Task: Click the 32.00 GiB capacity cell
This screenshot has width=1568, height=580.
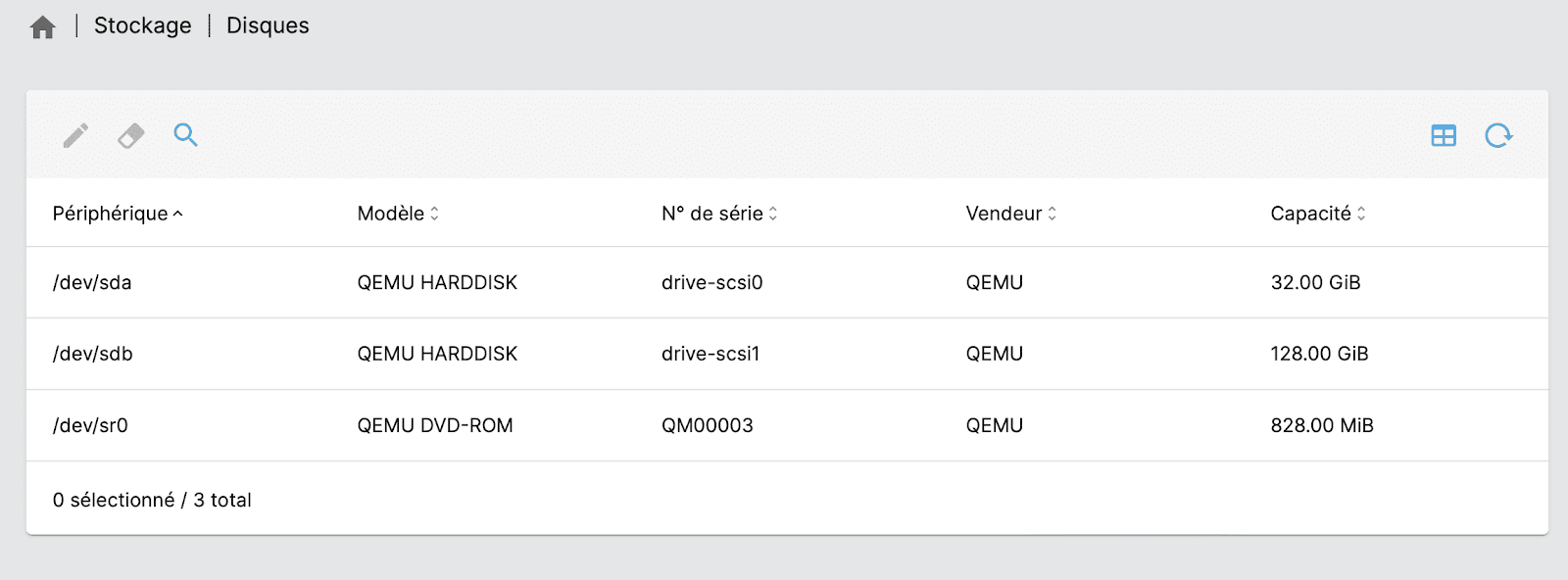Action: (1315, 282)
